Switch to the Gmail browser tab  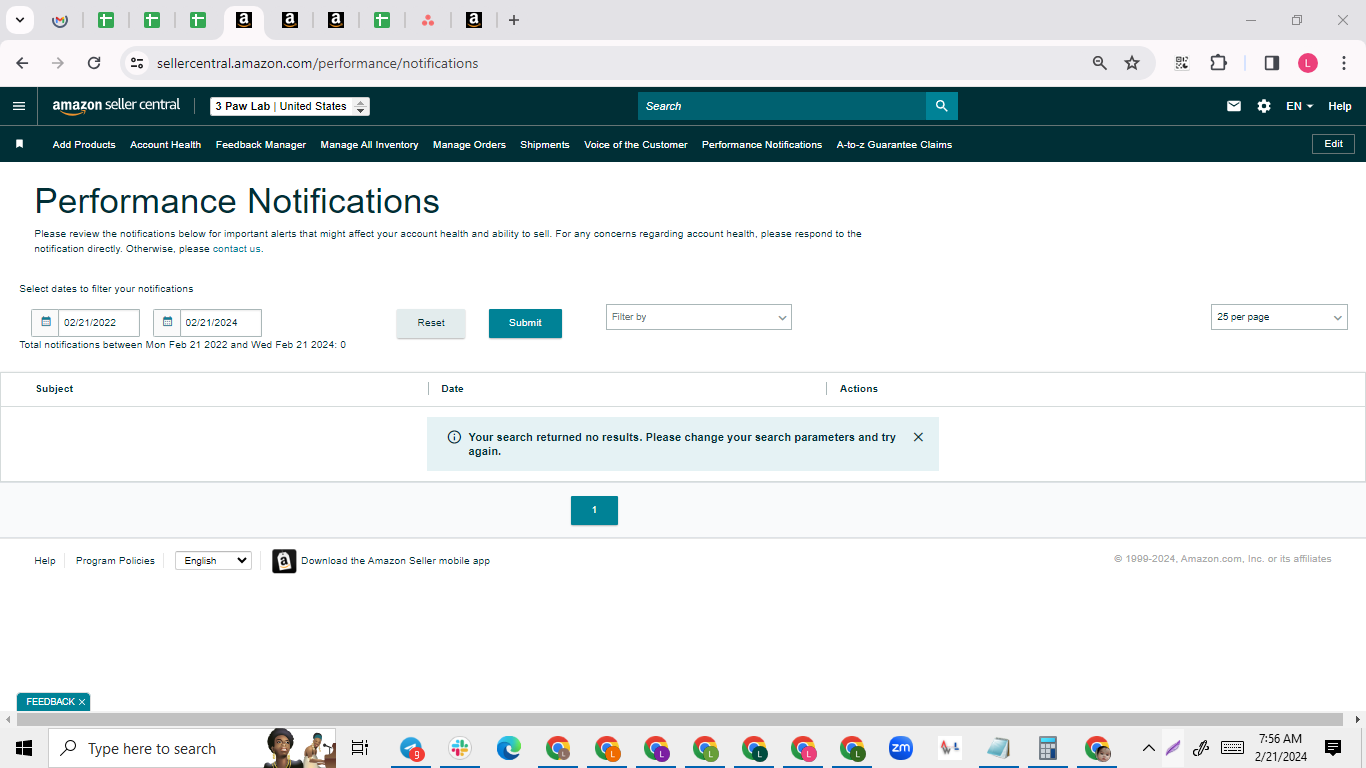(x=60, y=20)
